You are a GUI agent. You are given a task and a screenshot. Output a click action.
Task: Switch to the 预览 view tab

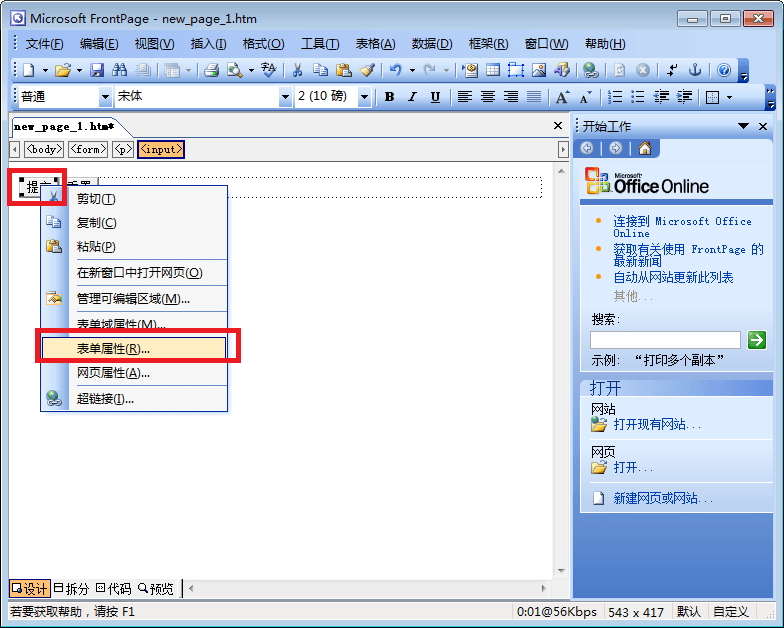click(156, 588)
